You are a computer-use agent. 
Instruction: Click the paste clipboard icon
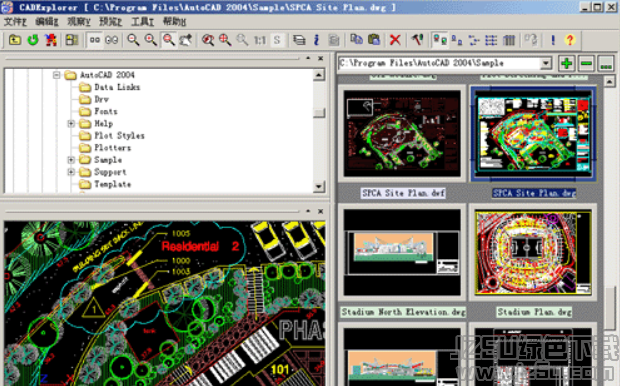[374, 40]
